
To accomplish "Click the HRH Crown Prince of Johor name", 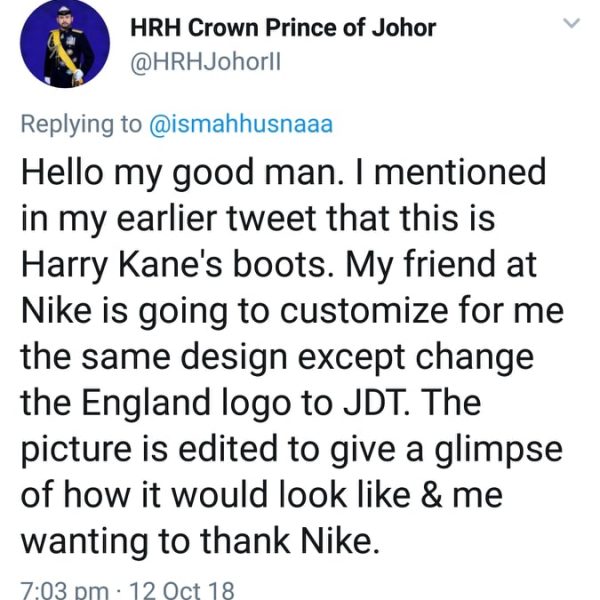I will [284, 27].
